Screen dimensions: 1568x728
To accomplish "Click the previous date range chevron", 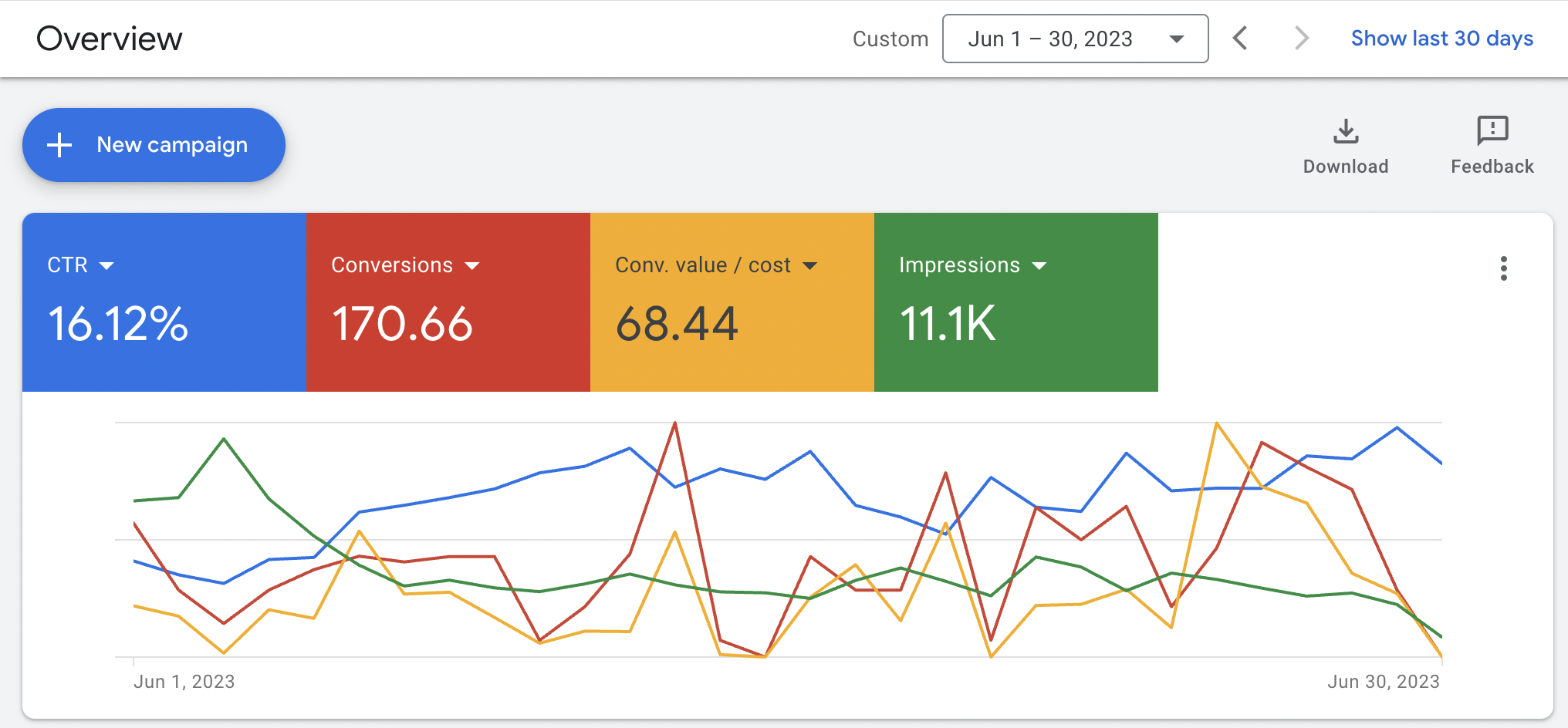I will 1241,39.
